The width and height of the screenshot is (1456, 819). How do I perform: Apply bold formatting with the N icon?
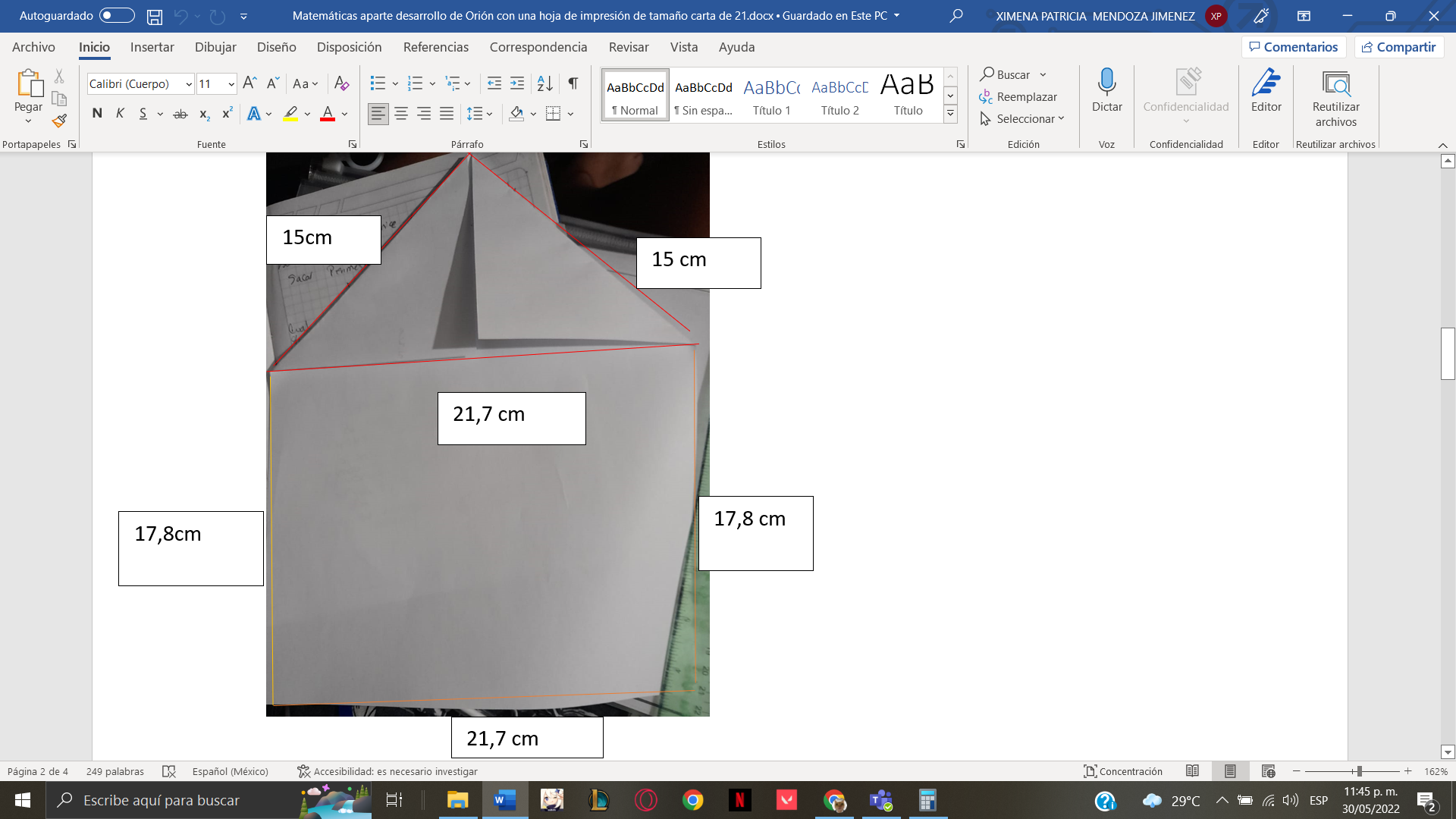pos(96,113)
